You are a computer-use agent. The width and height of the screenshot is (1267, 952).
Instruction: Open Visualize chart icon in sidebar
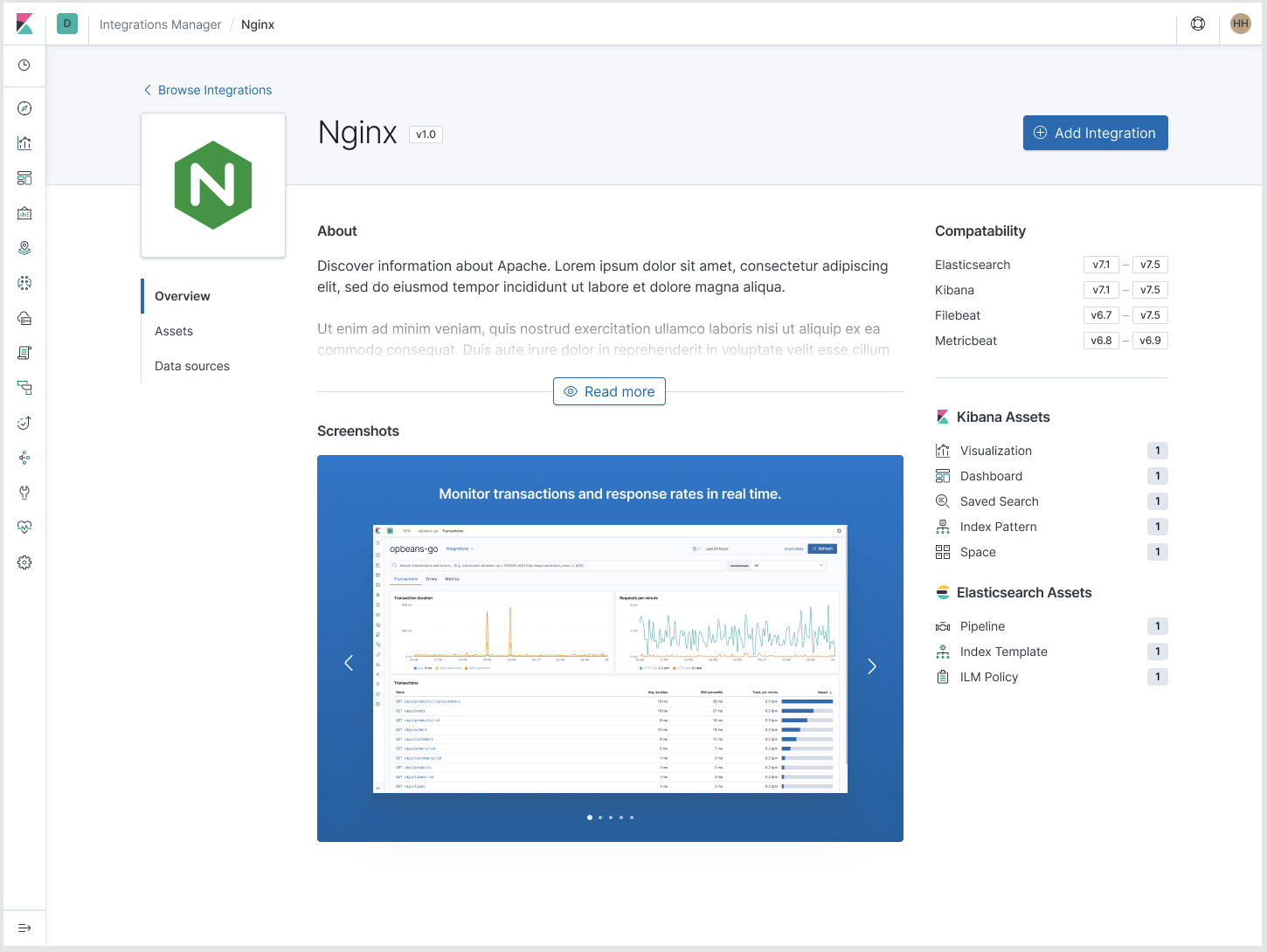click(24, 143)
